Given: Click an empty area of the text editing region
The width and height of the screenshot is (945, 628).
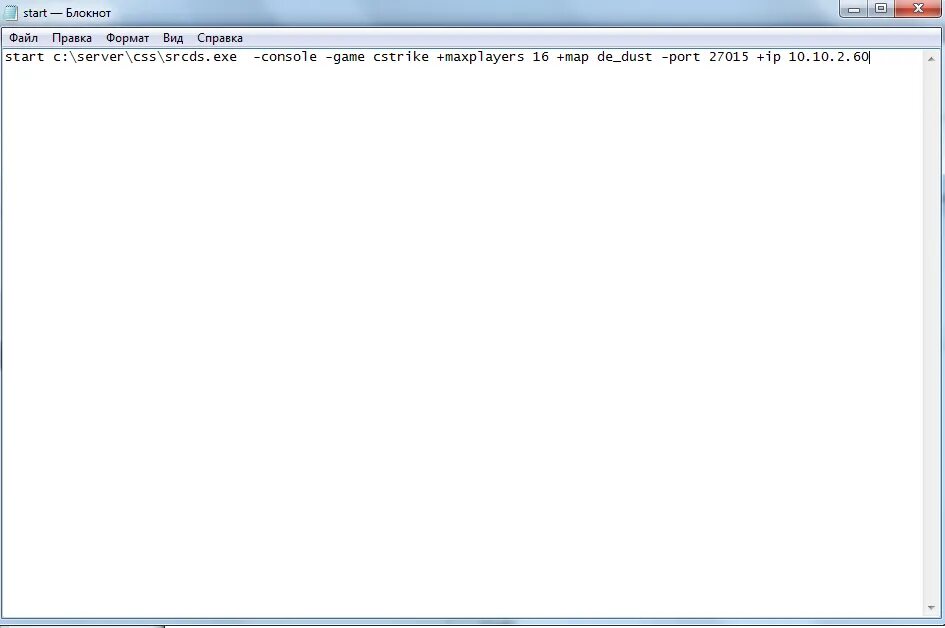Looking at the screenshot, I should (x=450, y=300).
